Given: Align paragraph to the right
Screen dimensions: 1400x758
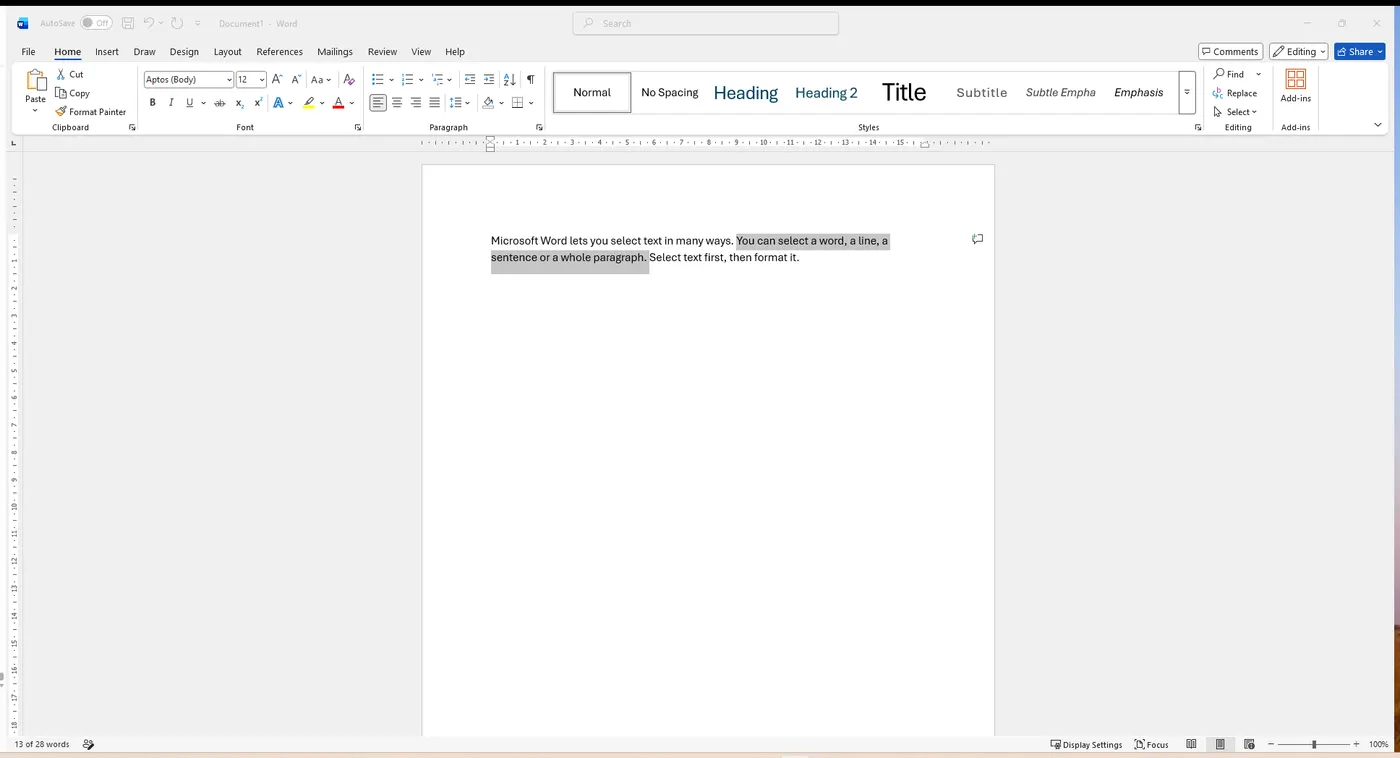Looking at the screenshot, I should point(416,103).
